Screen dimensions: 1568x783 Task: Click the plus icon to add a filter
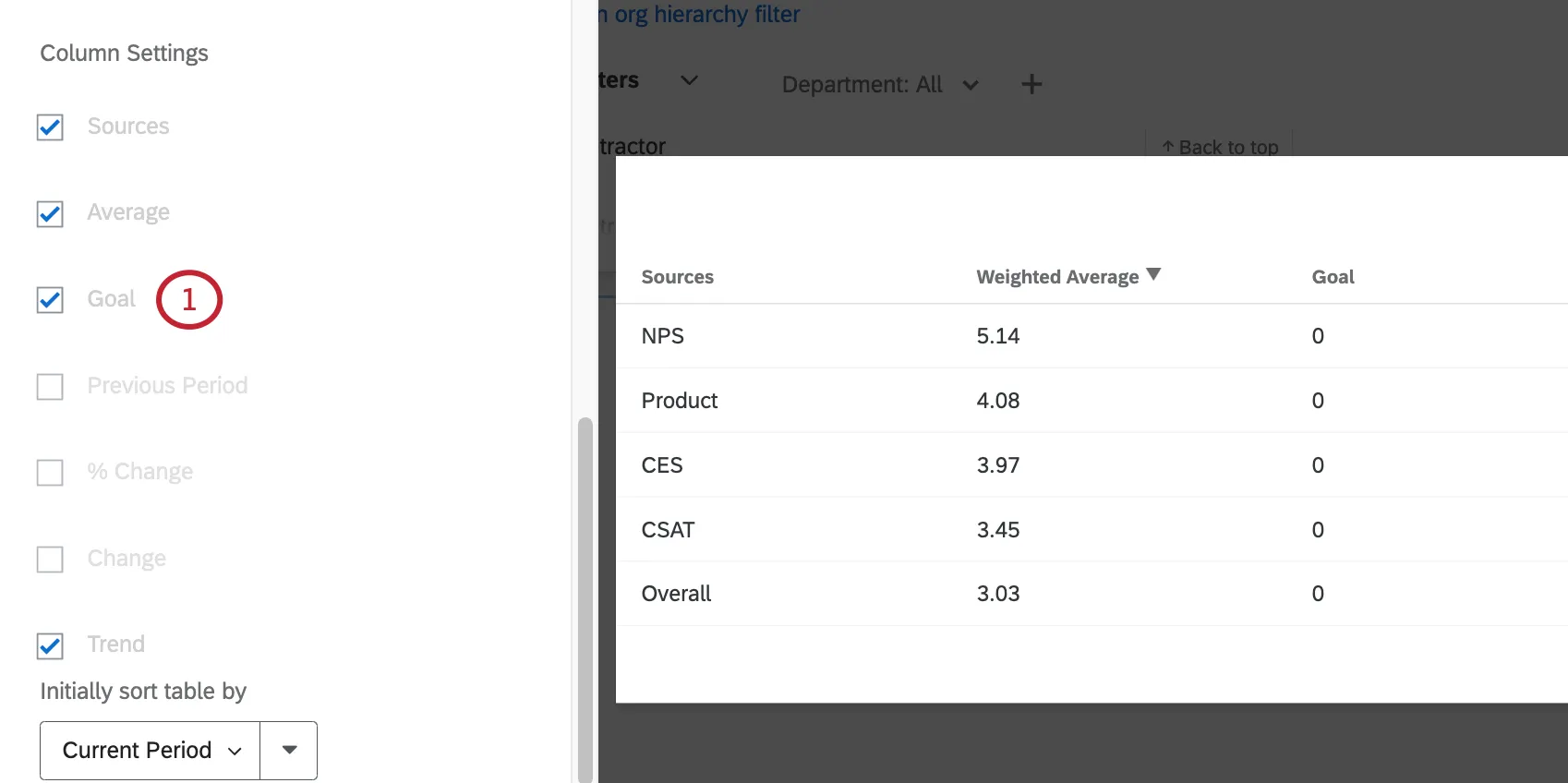(1031, 84)
